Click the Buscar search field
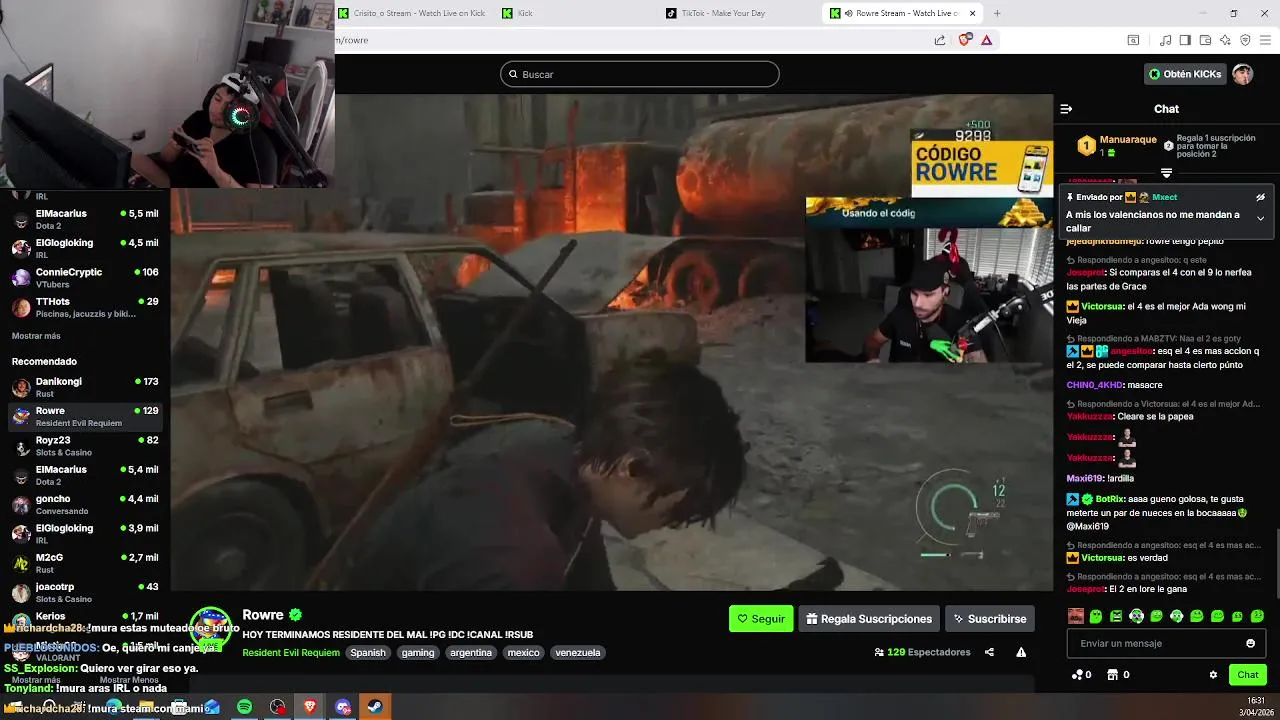 point(640,74)
